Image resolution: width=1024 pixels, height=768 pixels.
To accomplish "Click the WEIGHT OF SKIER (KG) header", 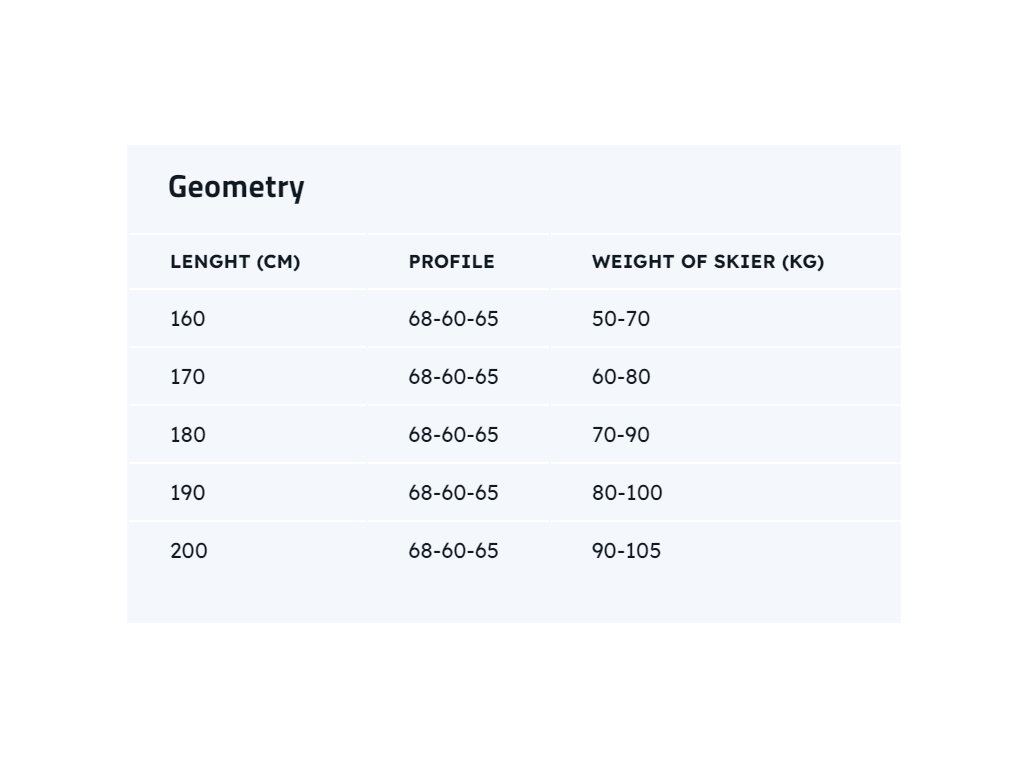I will click(x=707, y=262).
